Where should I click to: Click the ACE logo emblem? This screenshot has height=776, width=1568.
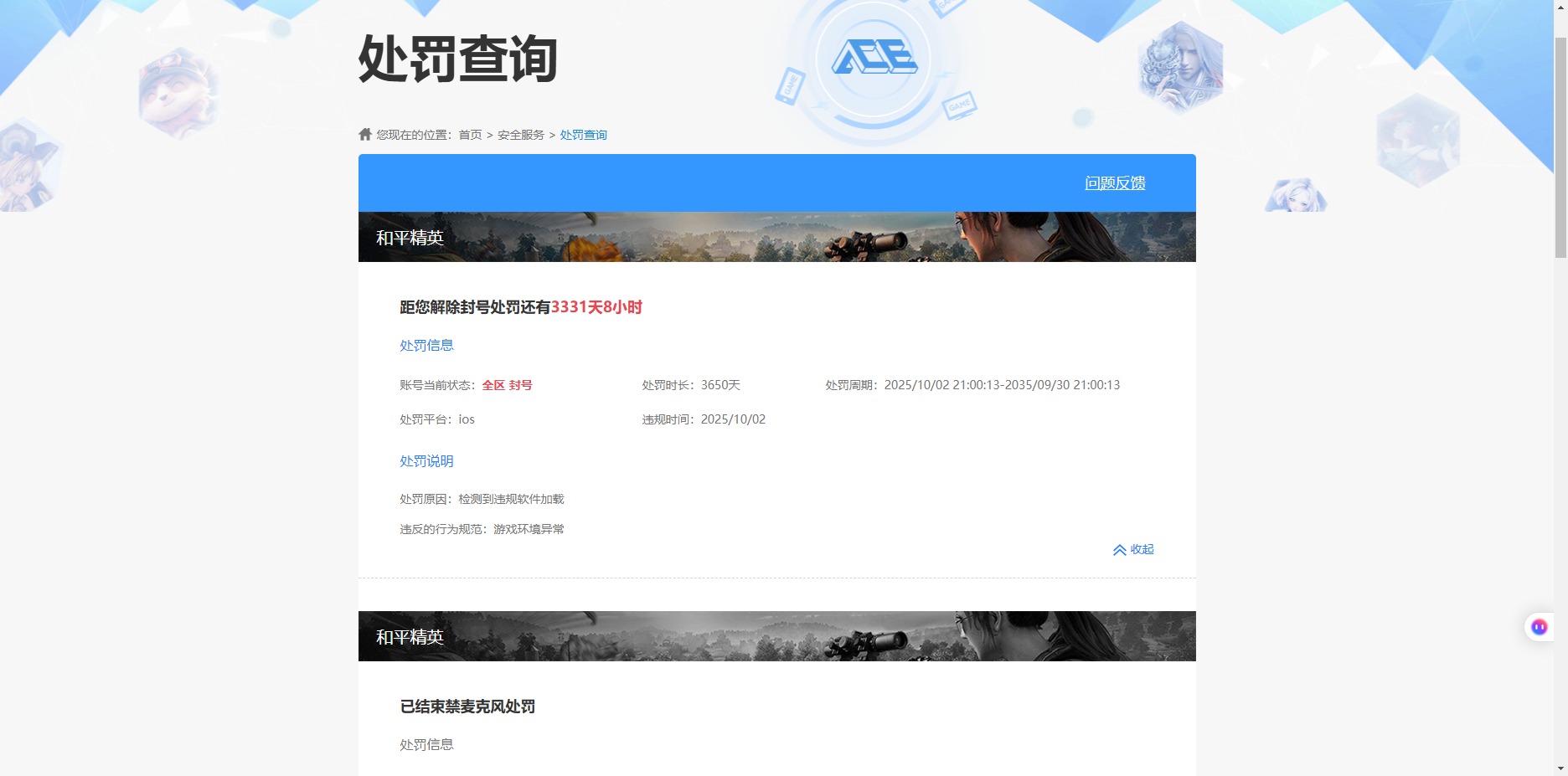click(874, 58)
